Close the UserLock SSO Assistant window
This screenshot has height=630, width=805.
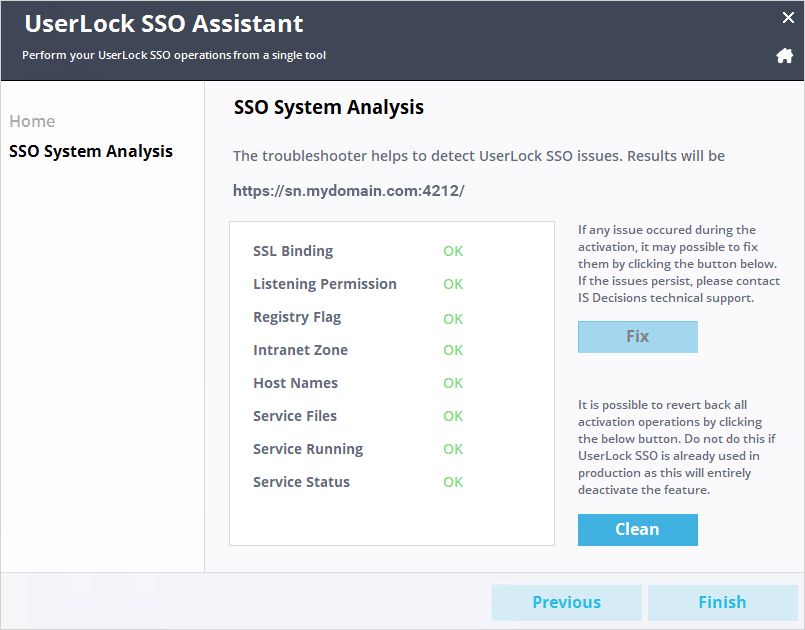(x=788, y=18)
